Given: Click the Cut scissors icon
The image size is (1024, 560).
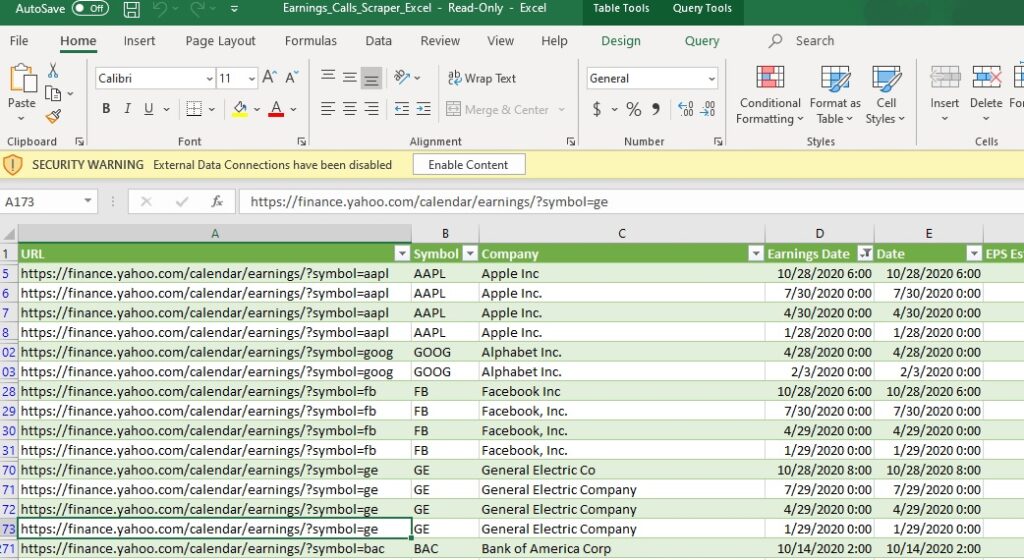Looking at the screenshot, I should pos(53,70).
